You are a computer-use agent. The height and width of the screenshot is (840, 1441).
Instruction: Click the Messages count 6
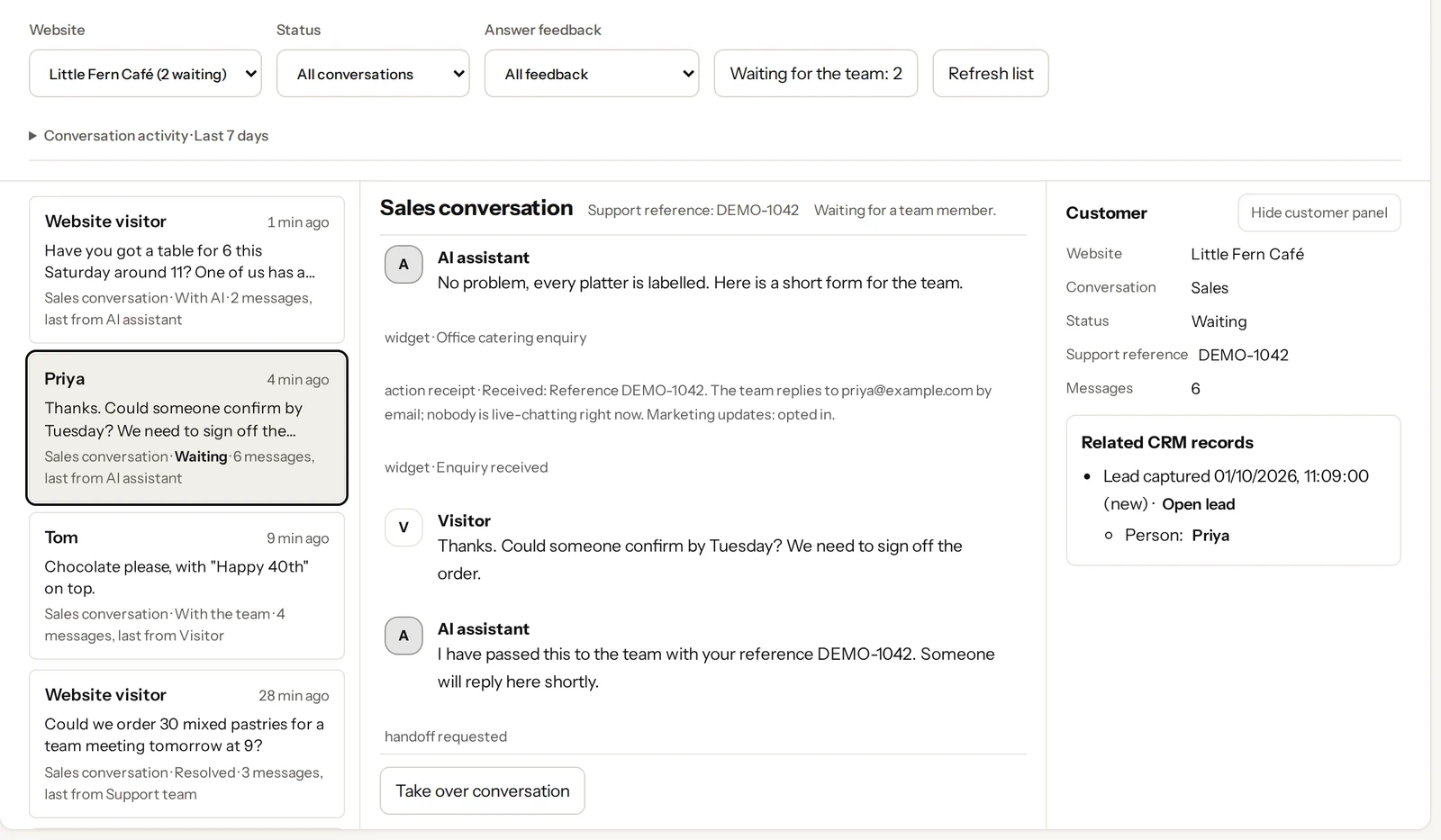[1195, 389]
